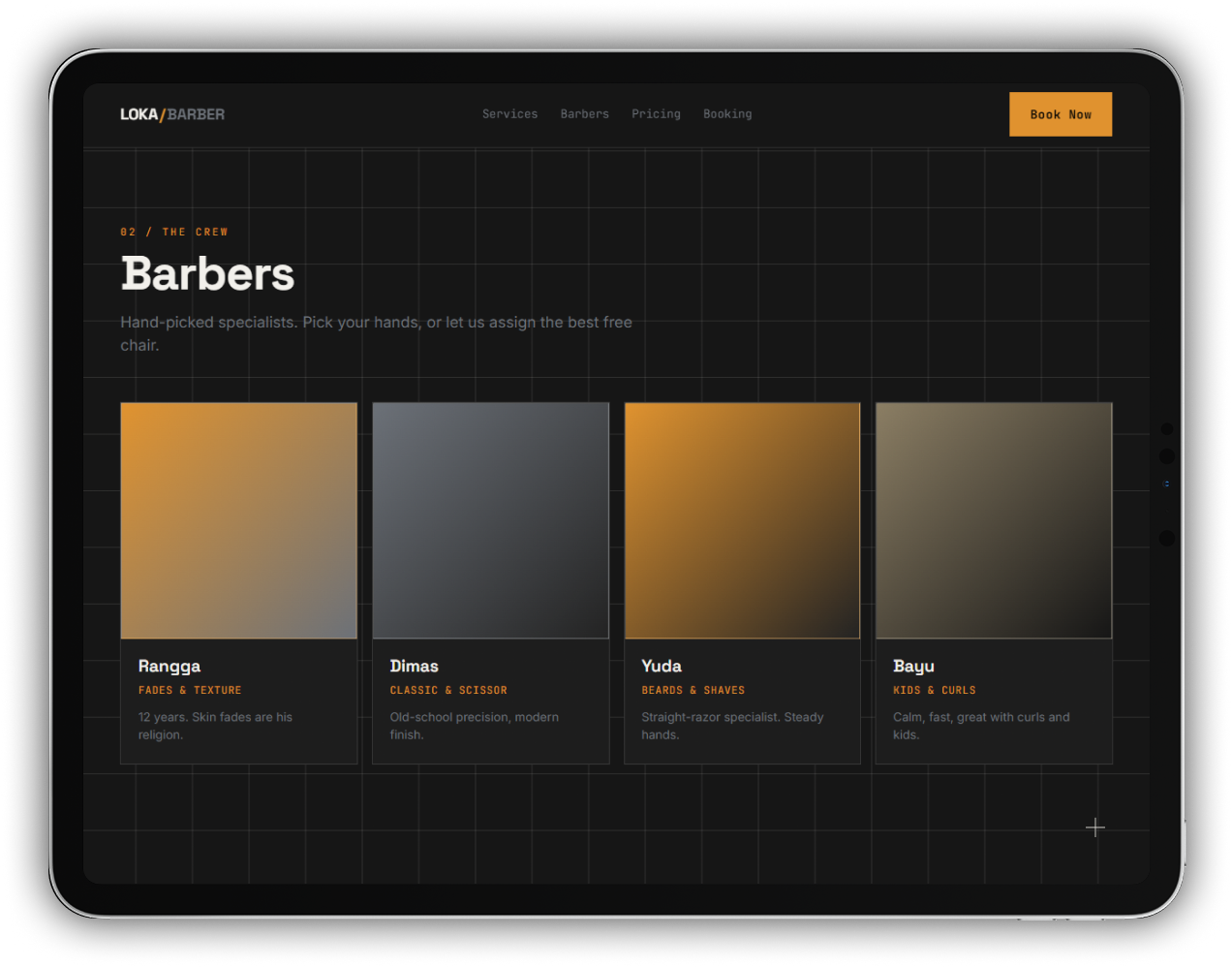Click the LOKA/BARBER logo

172,114
